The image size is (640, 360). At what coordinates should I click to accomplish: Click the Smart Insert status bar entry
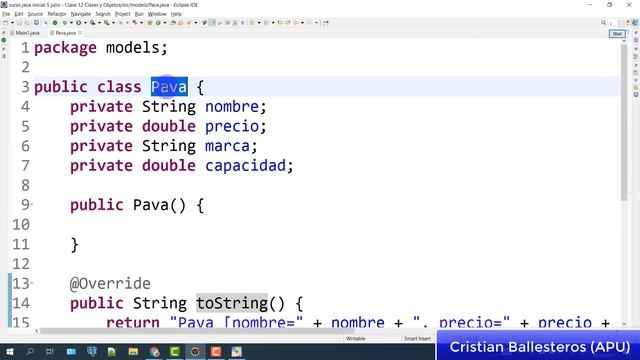[417, 338]
